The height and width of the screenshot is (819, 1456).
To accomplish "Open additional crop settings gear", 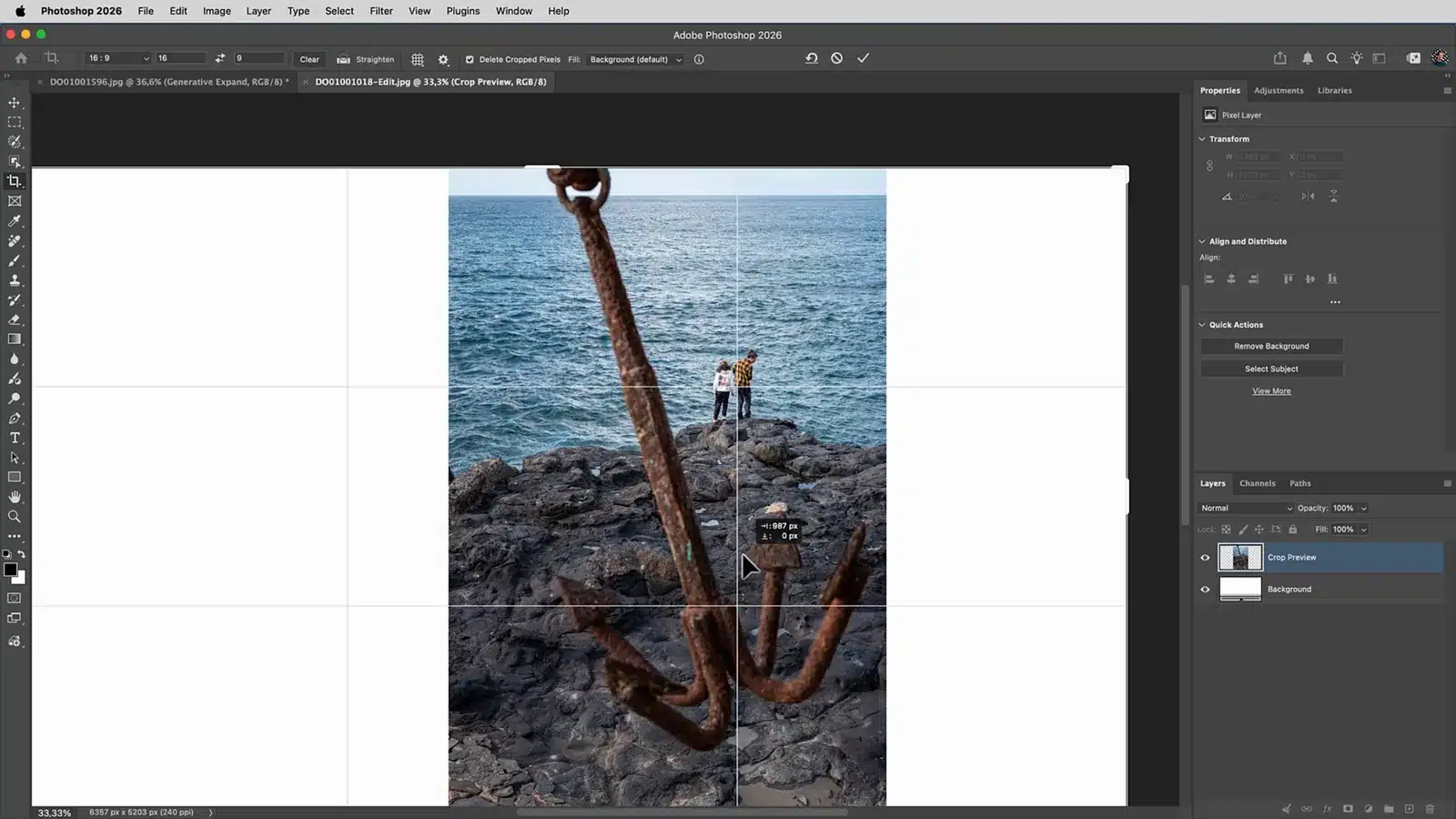I will click(443, 59).
